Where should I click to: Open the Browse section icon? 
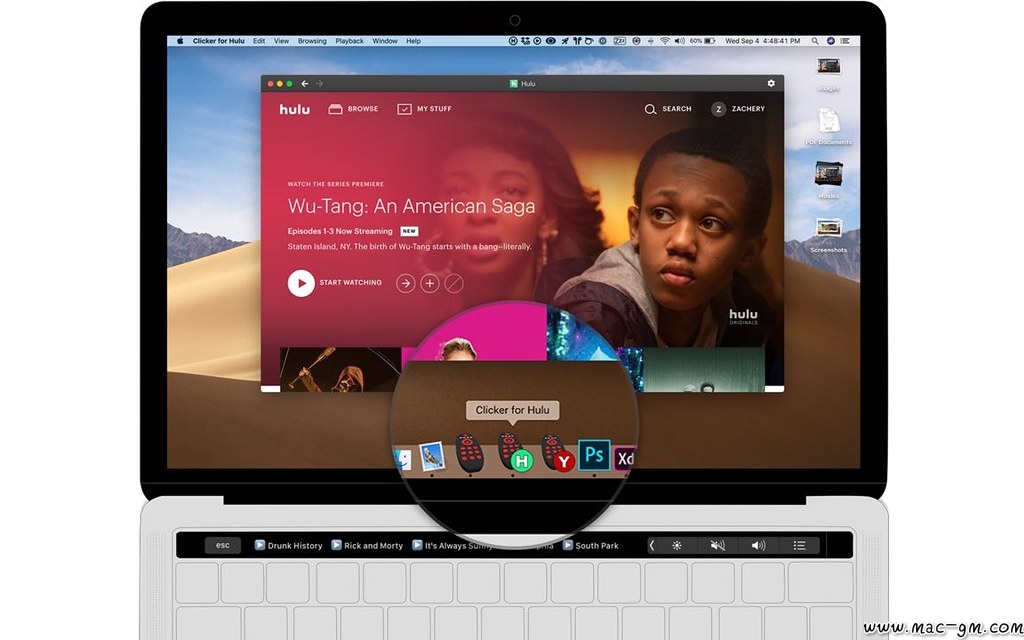335,109
